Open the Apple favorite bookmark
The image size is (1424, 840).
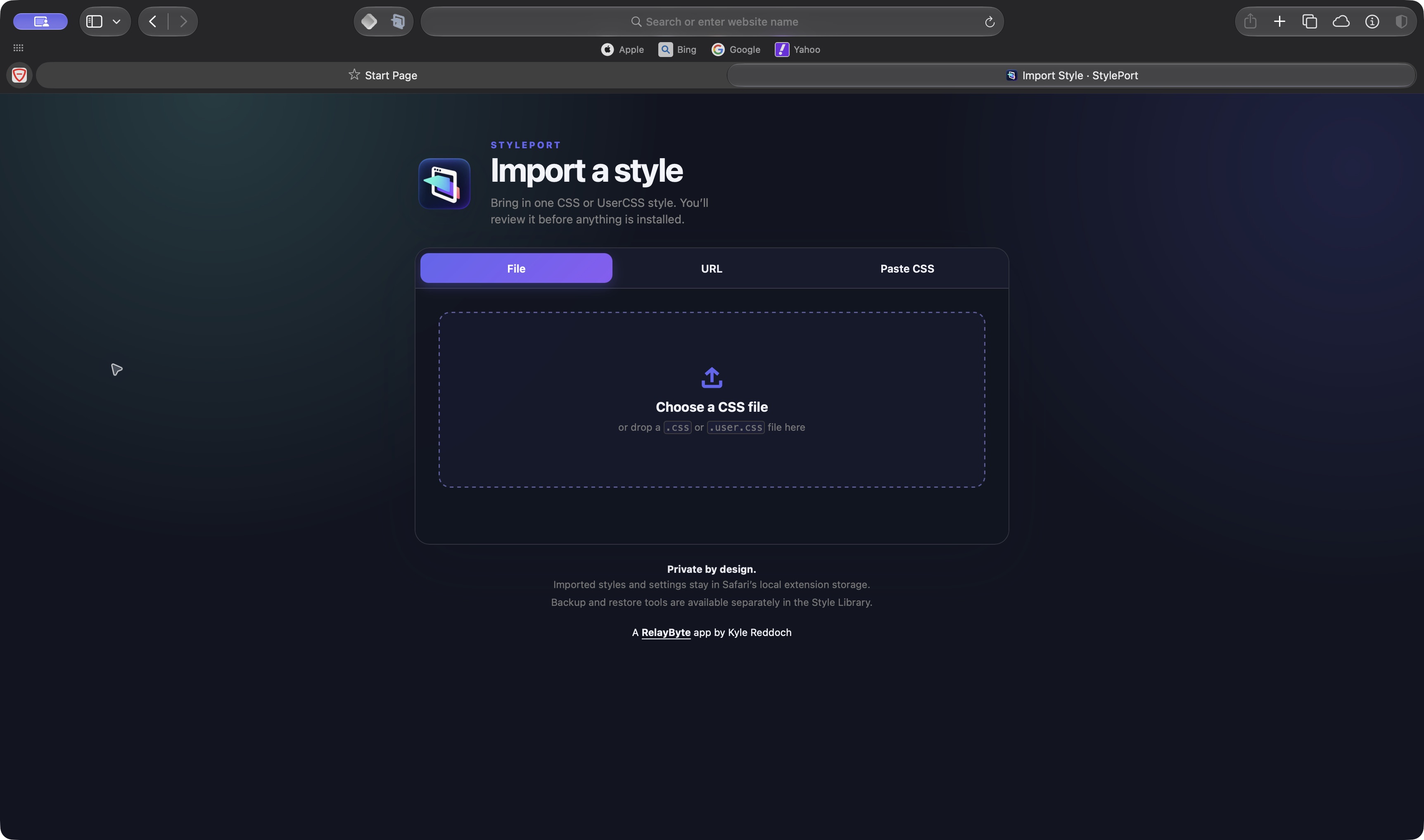point(622,50)
